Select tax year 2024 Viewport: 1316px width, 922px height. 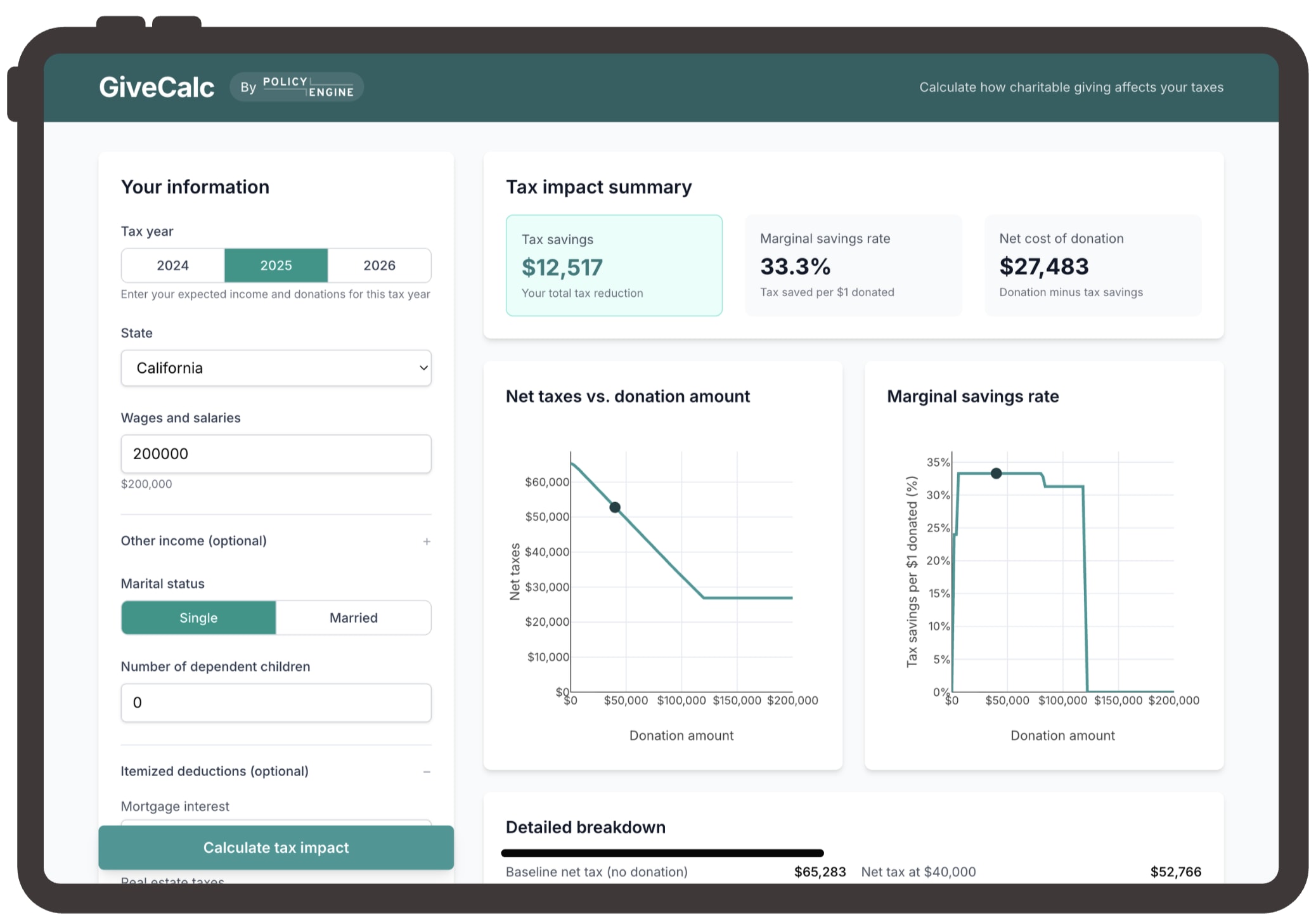172,266
